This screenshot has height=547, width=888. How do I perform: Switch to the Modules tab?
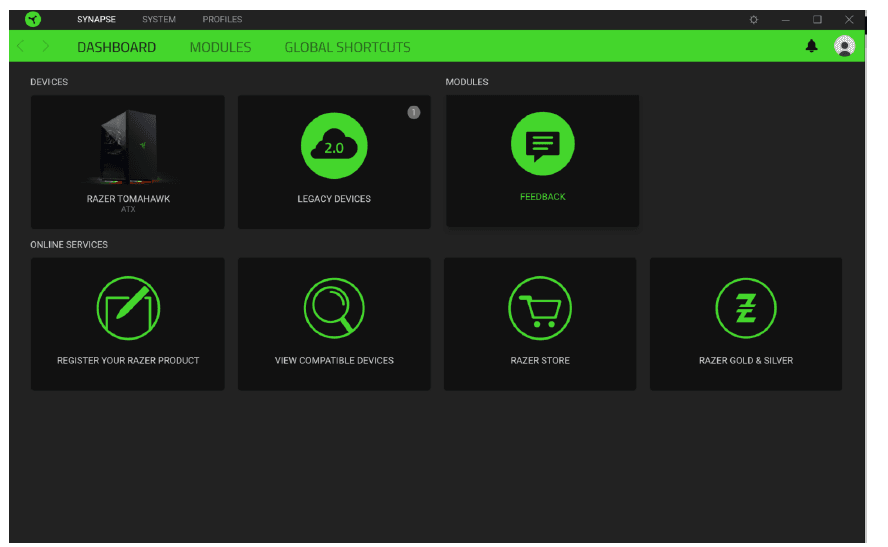click(x=220, y=47)
